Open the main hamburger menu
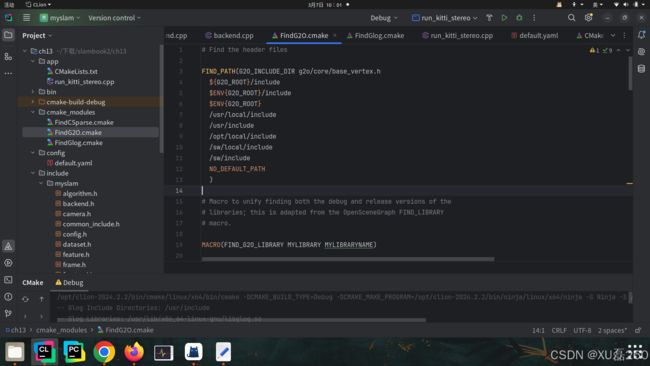 click(27, 18)
